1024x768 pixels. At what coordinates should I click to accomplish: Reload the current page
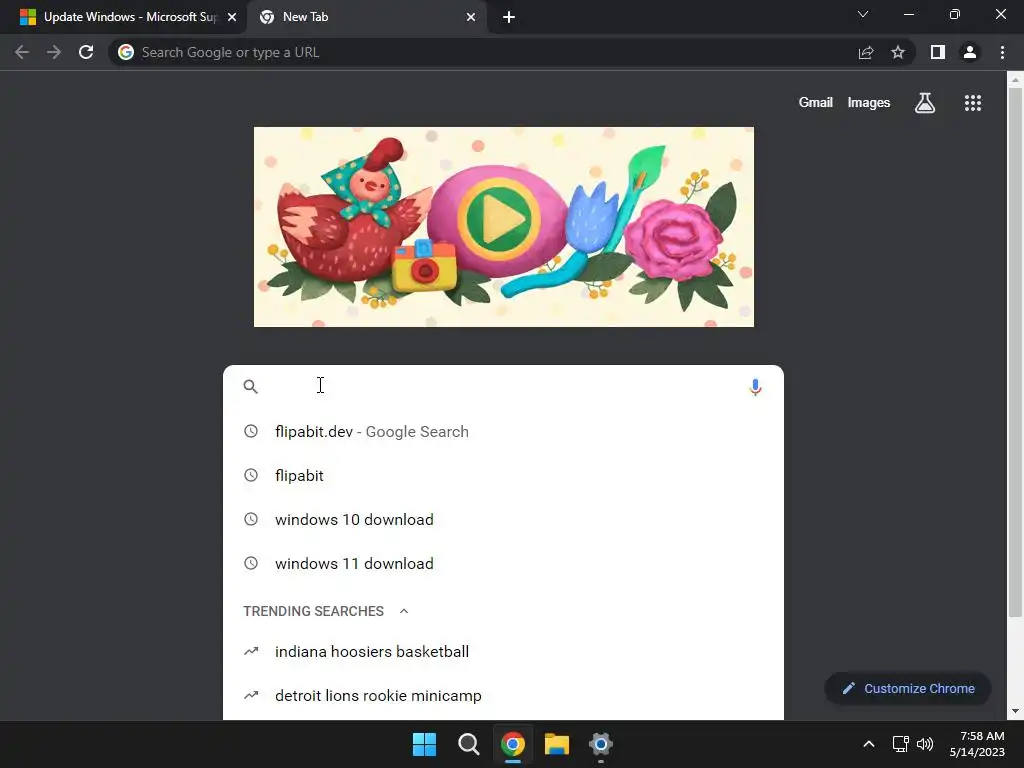(86, 52)
